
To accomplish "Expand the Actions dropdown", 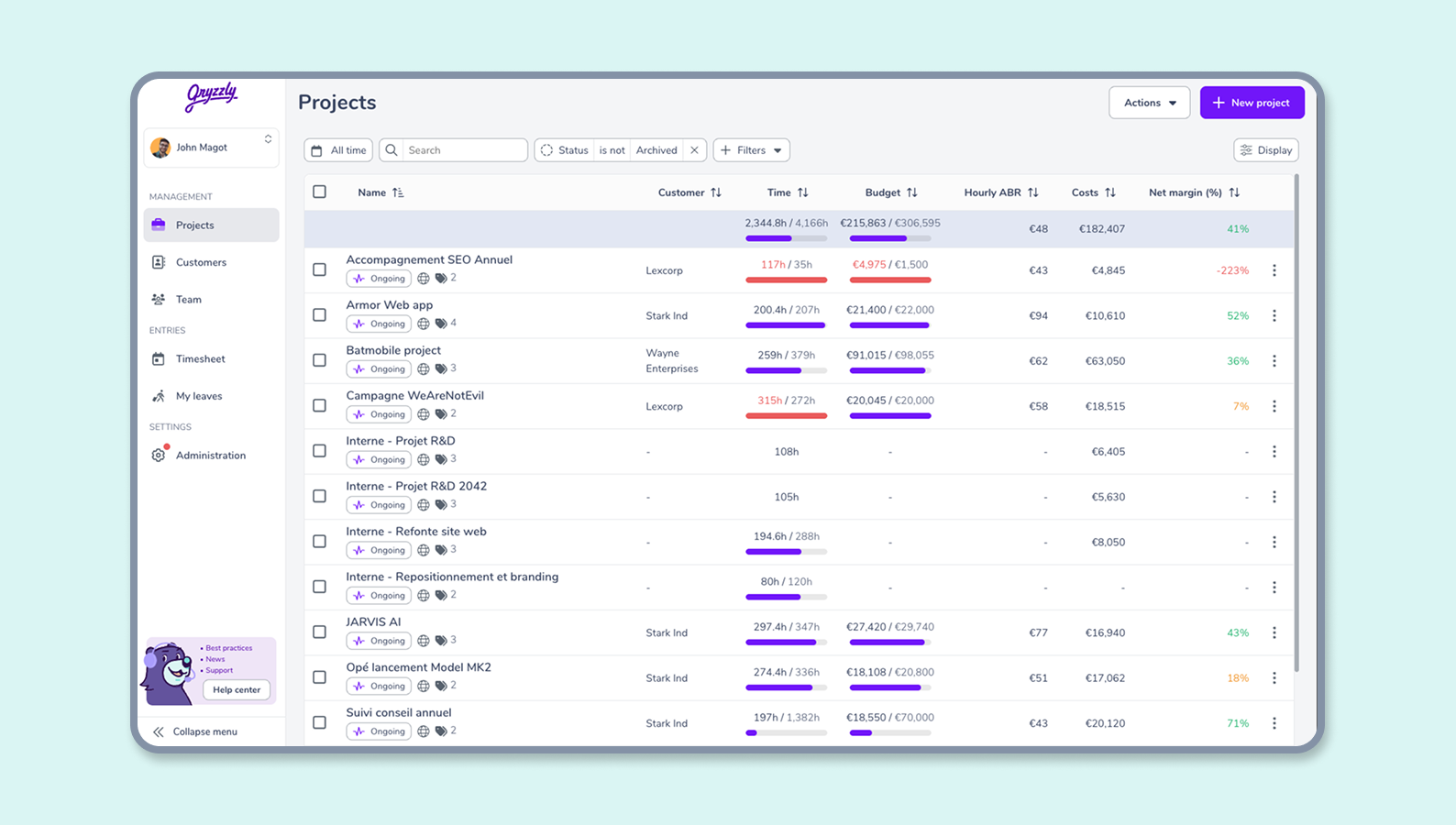I will (x=1149, y=103).
